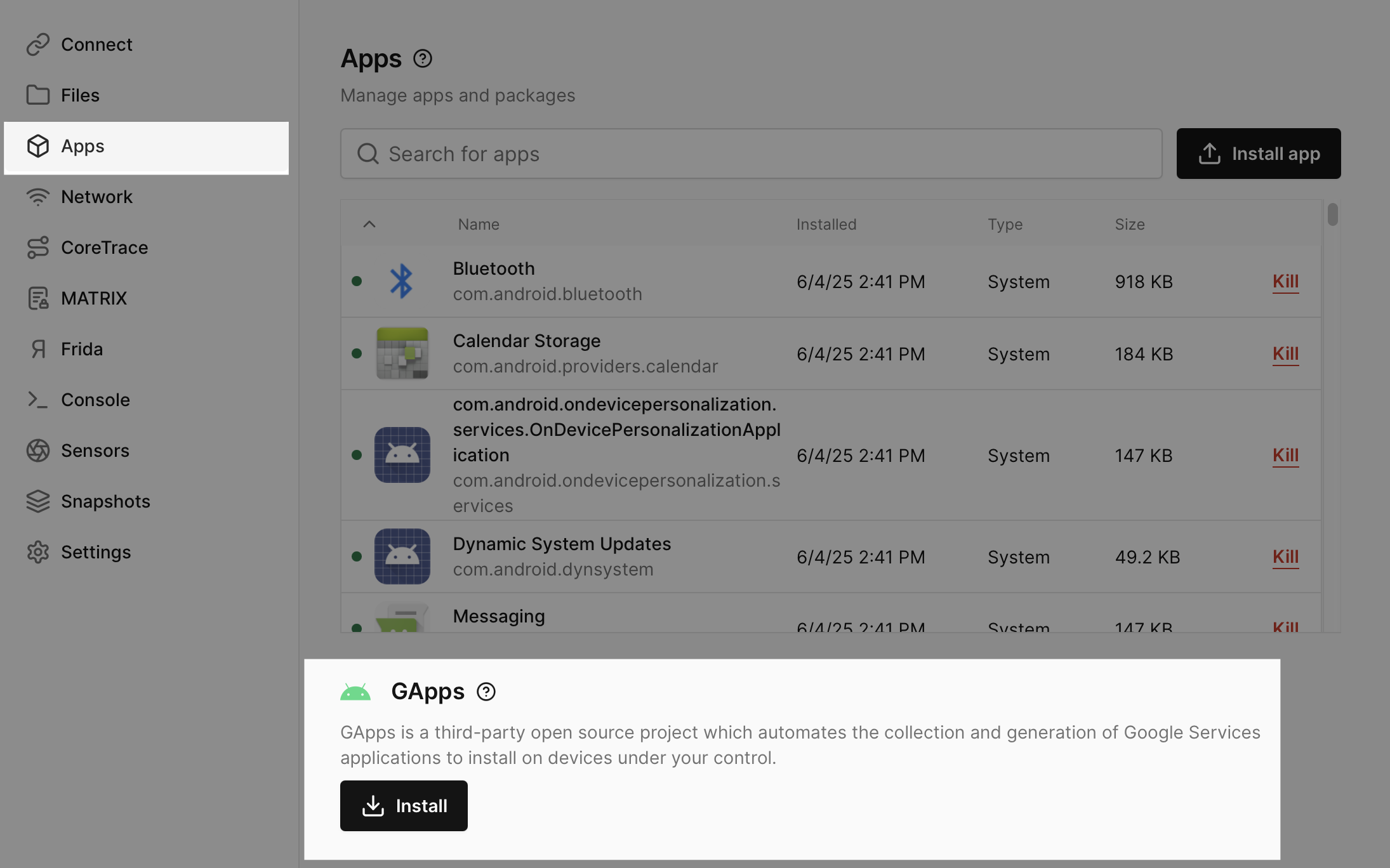Click the magnifier icon in the search box
This screenshot has width=1390, height=868.
[368, 154]
